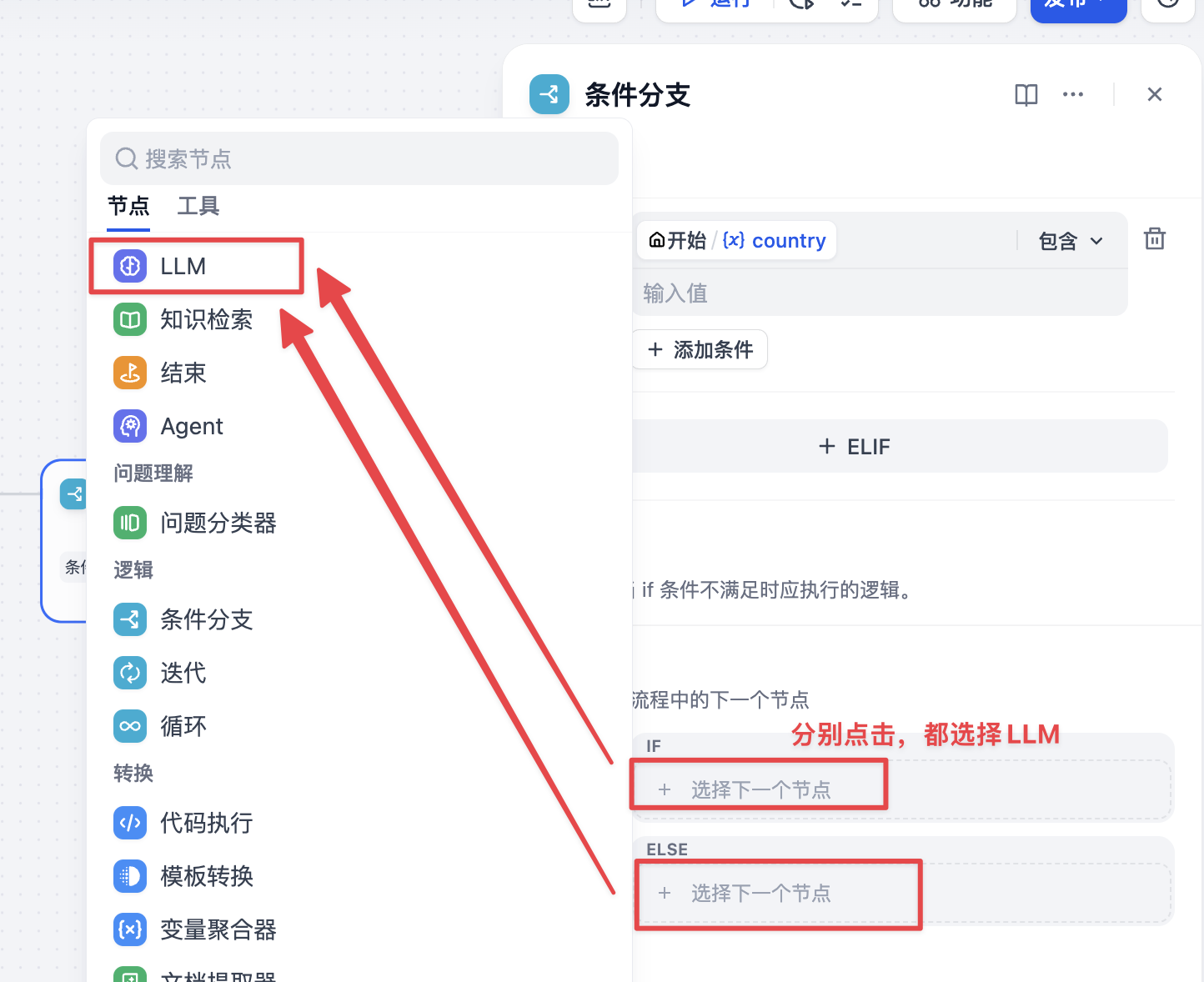Screen dimensions: 1204x982
Task: Click the 条件分支 node icon on canvas
Action: 73,494
